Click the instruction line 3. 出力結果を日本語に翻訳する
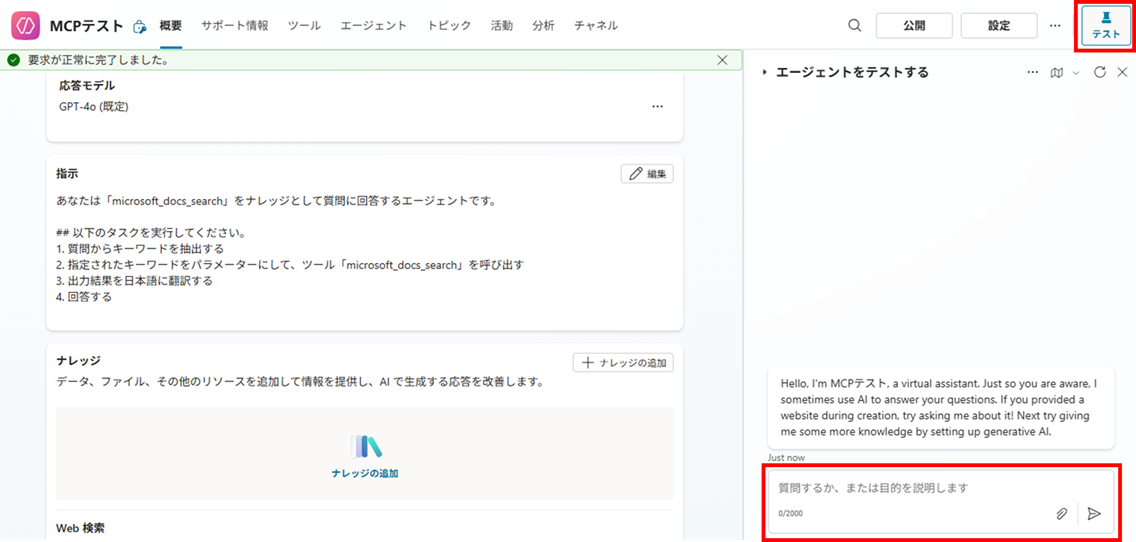Viewport: 1136px width, 542px height. [134, 280]
